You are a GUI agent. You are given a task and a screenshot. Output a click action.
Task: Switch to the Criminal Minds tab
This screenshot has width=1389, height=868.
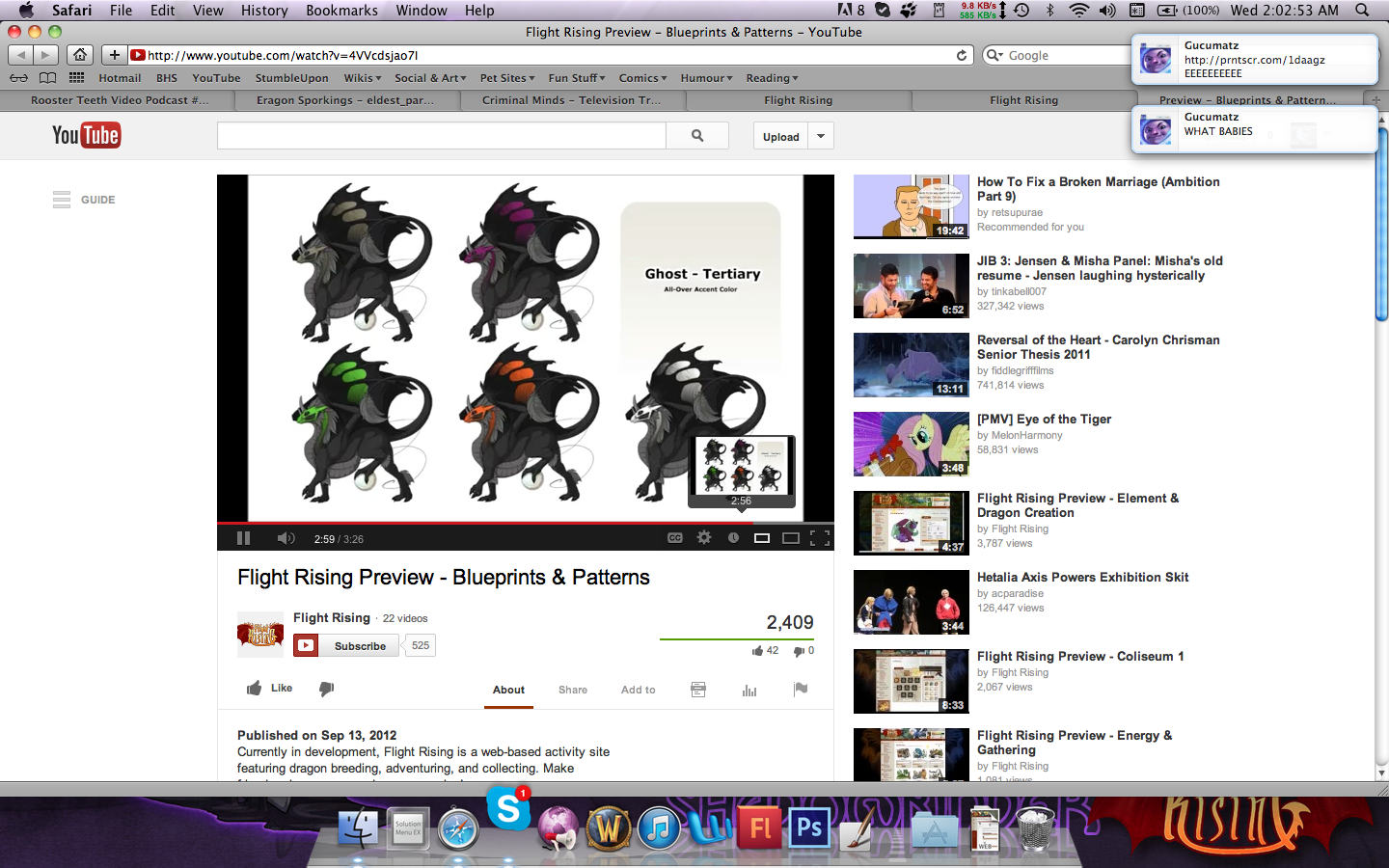click(572, 100)
